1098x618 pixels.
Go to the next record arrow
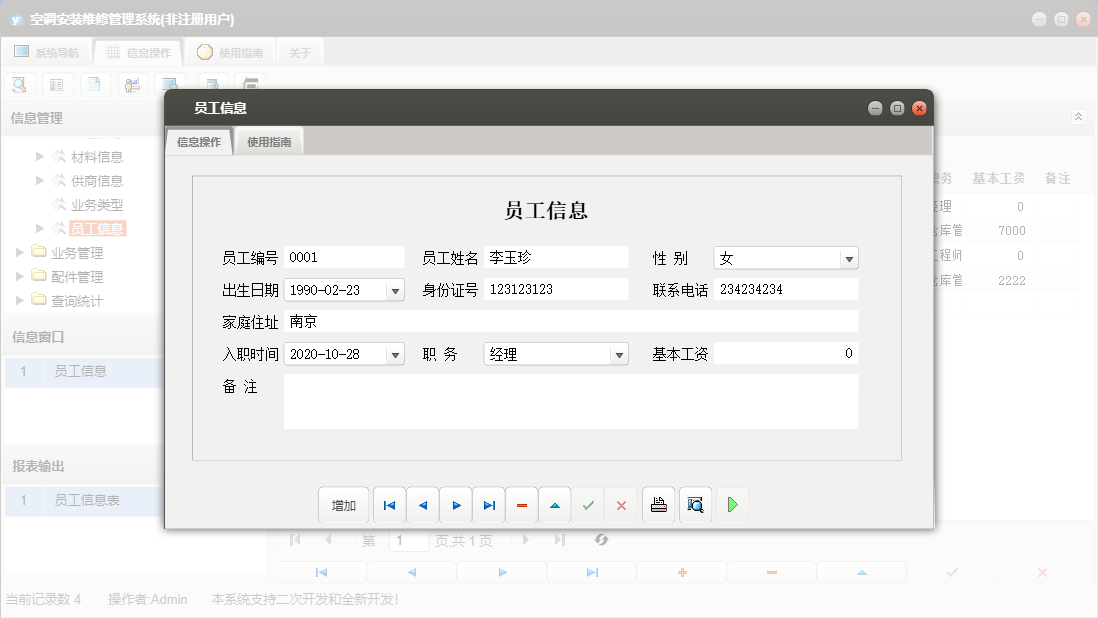click(x=456, y=505)
